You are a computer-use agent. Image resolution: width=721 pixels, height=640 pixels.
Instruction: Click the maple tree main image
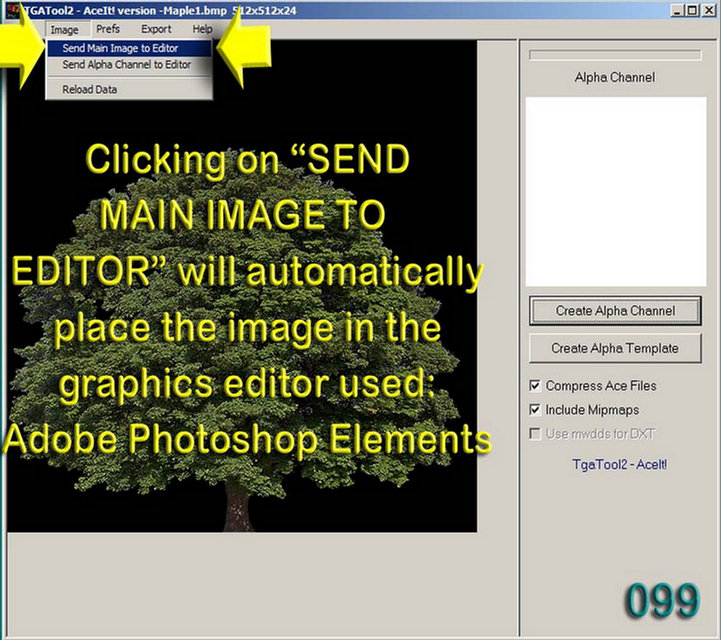pyautogui.click(x=242, y=286)
